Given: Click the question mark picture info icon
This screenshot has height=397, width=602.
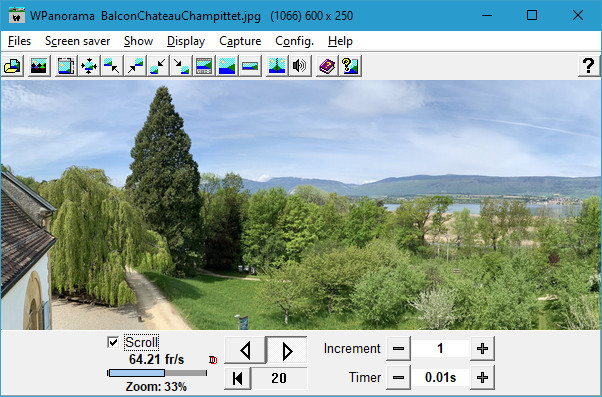Looking at the screenshot, I should pyautogui.click(x=350, y=66).
